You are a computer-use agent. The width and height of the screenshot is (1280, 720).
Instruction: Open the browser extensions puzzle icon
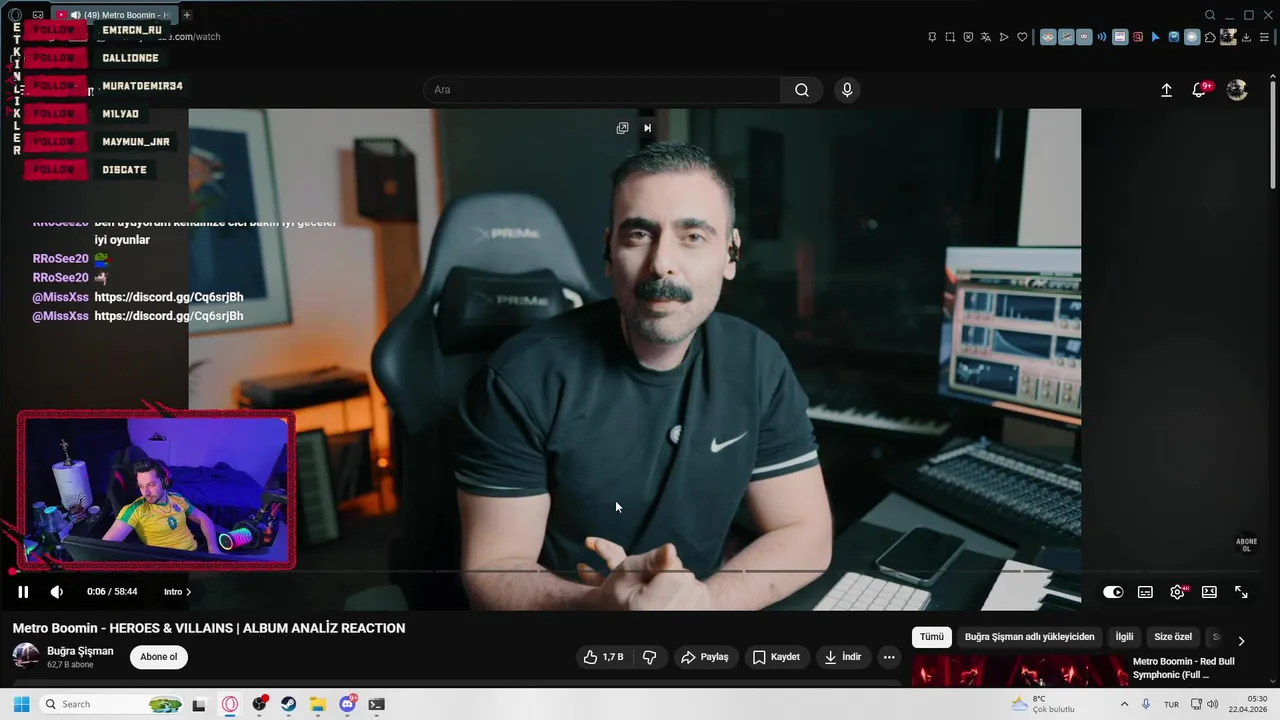(x=1210, y=37)
